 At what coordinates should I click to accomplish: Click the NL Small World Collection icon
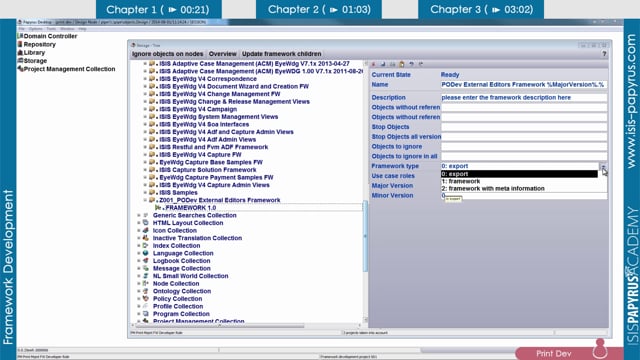146,276
